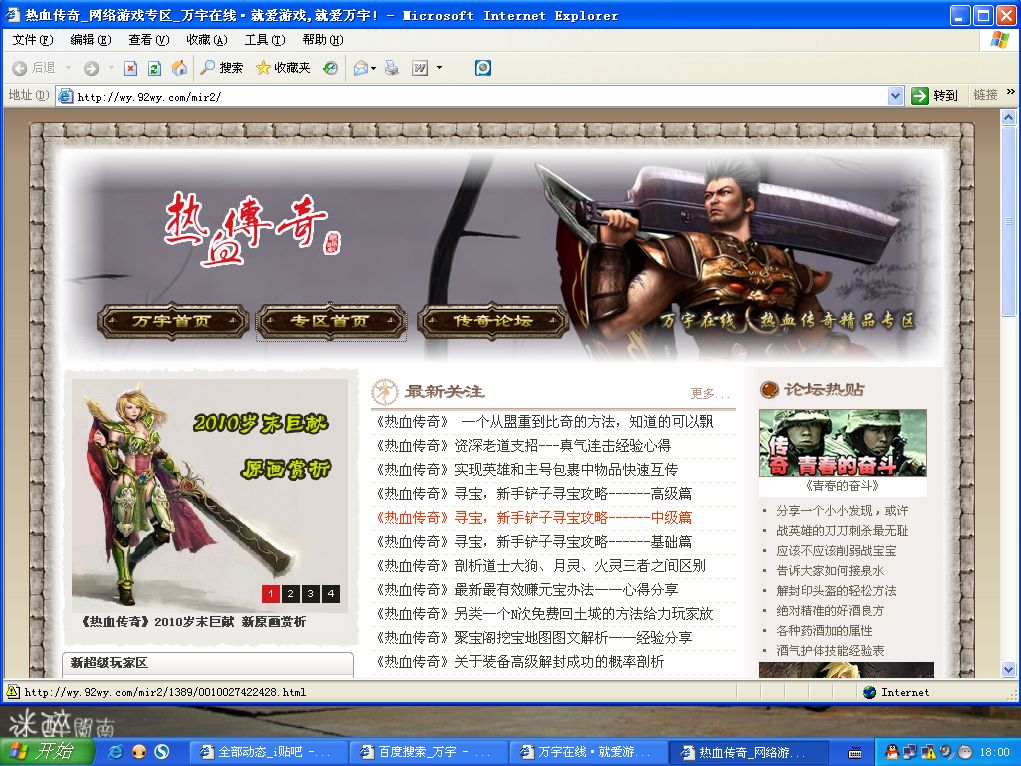Switch to 全部动态_i贴吧 taskbar window

(x=267, y=752)
